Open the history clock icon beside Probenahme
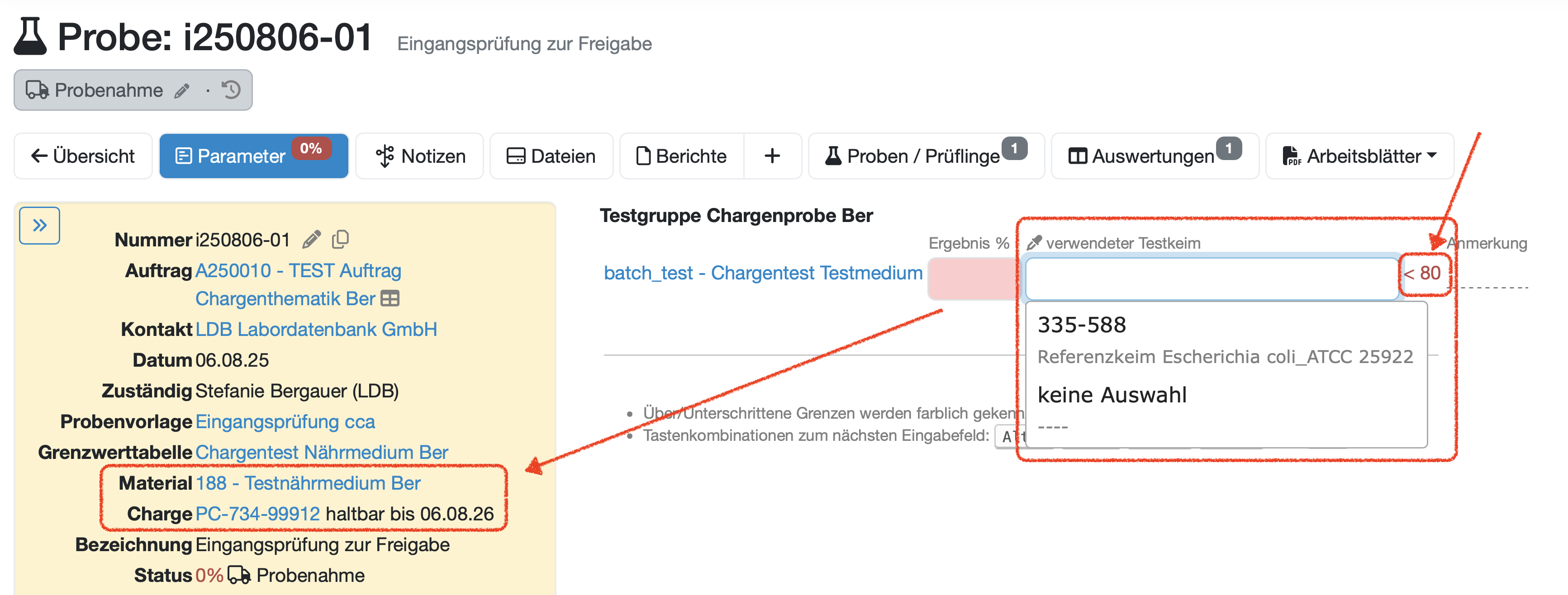Image resolution: width=1568 pixels, height=595 pixels. [231, 90]
